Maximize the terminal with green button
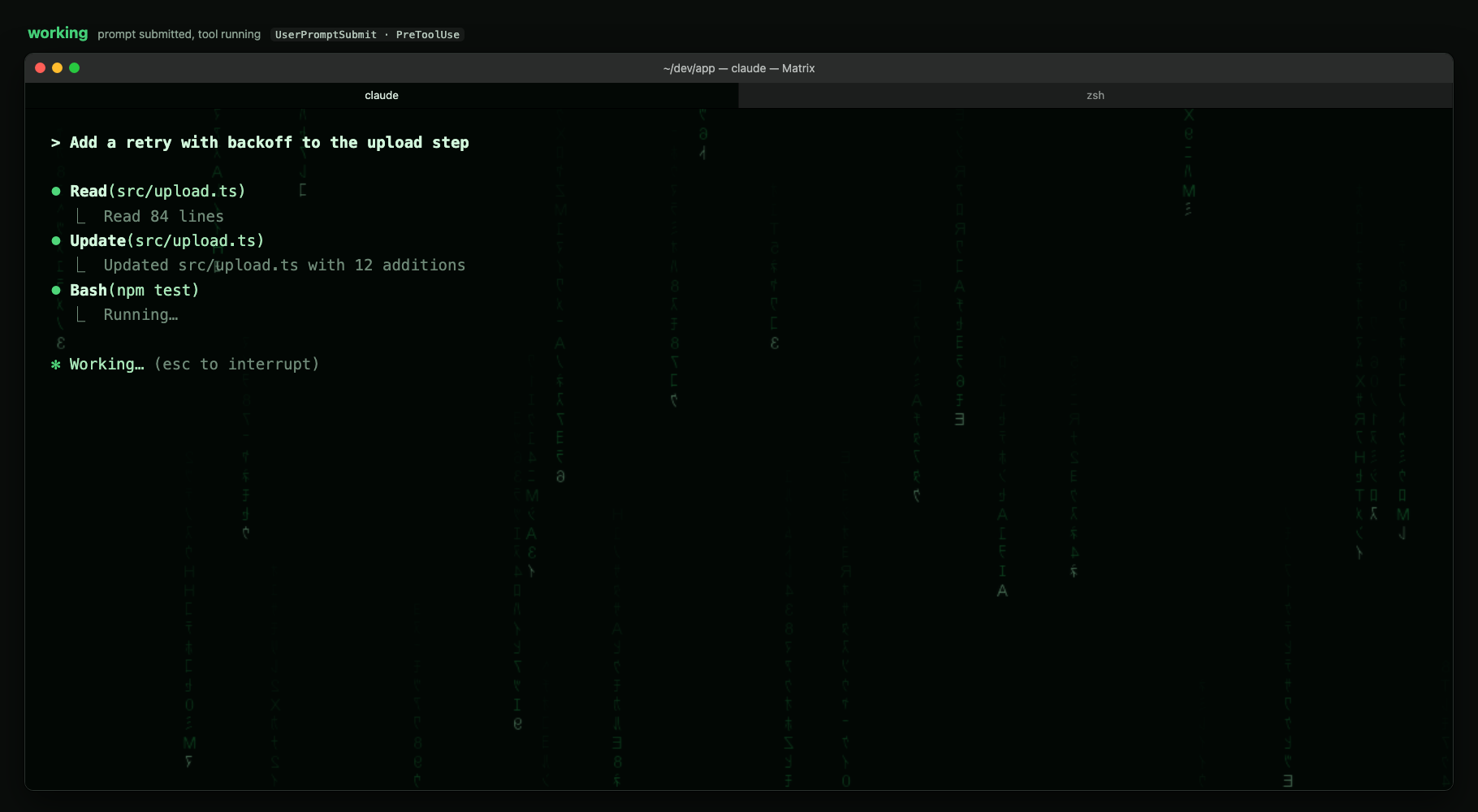Screen dimensions: 1478x812 click(74, 68)
